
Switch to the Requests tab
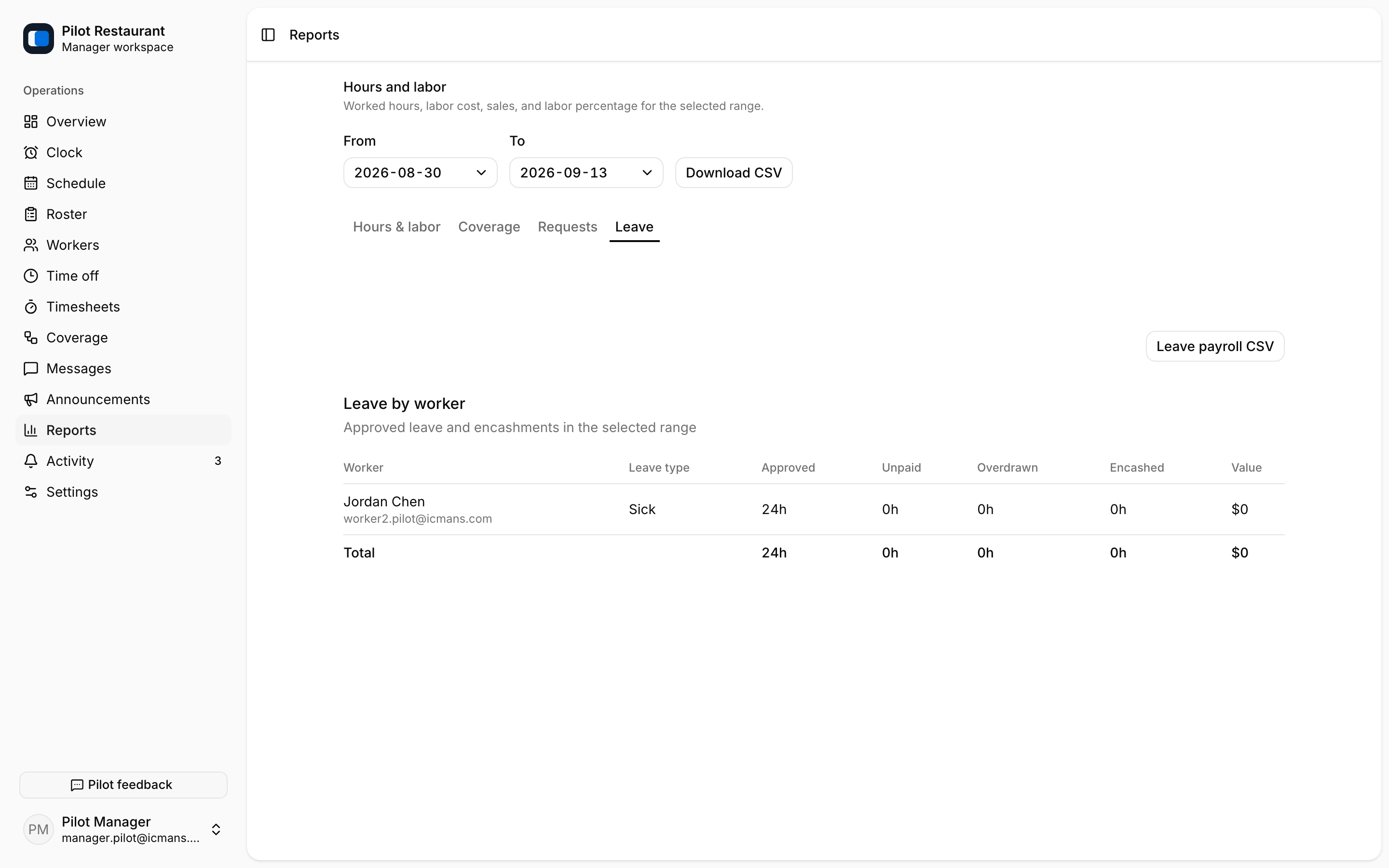567,227
